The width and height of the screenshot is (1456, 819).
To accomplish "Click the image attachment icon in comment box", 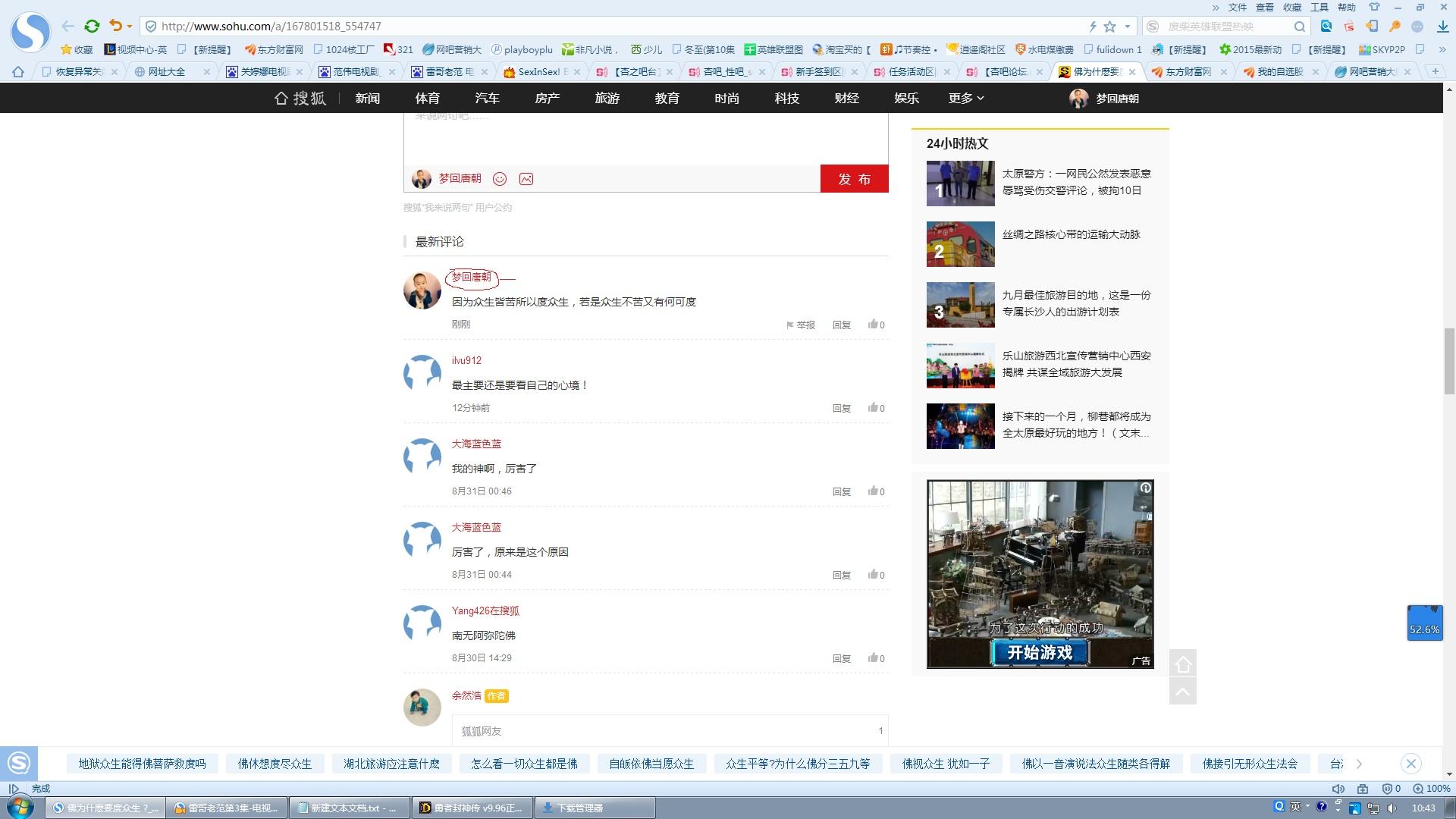I will (528, 178).
